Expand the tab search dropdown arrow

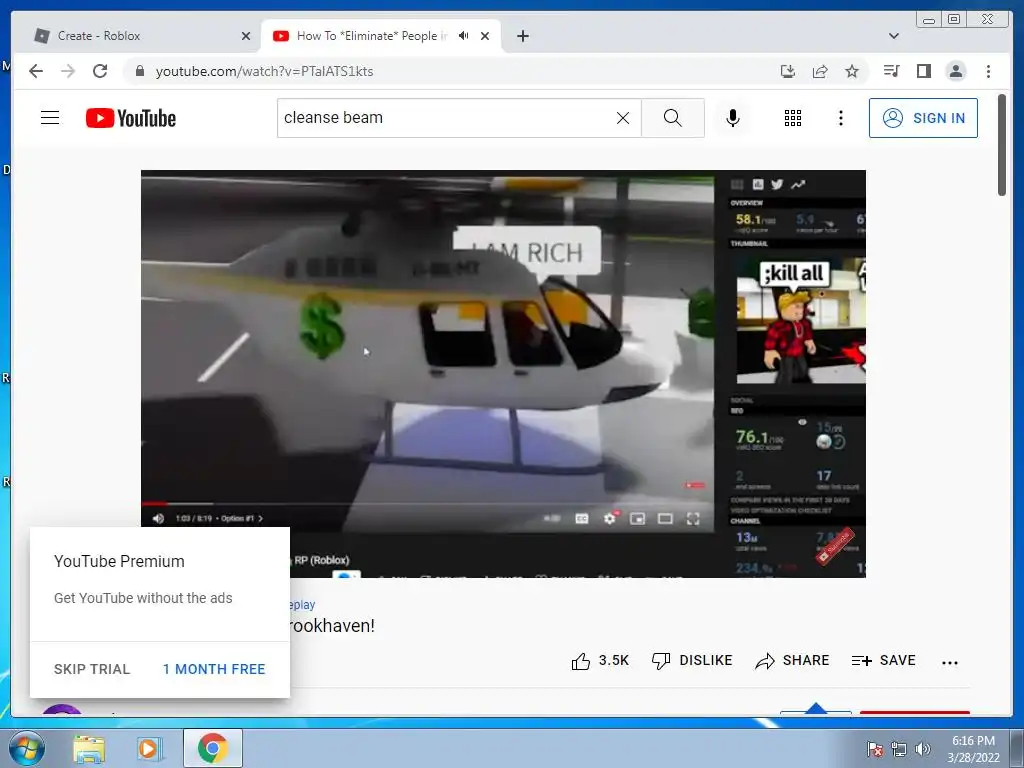pyautogui.click(x=894, y=36)
